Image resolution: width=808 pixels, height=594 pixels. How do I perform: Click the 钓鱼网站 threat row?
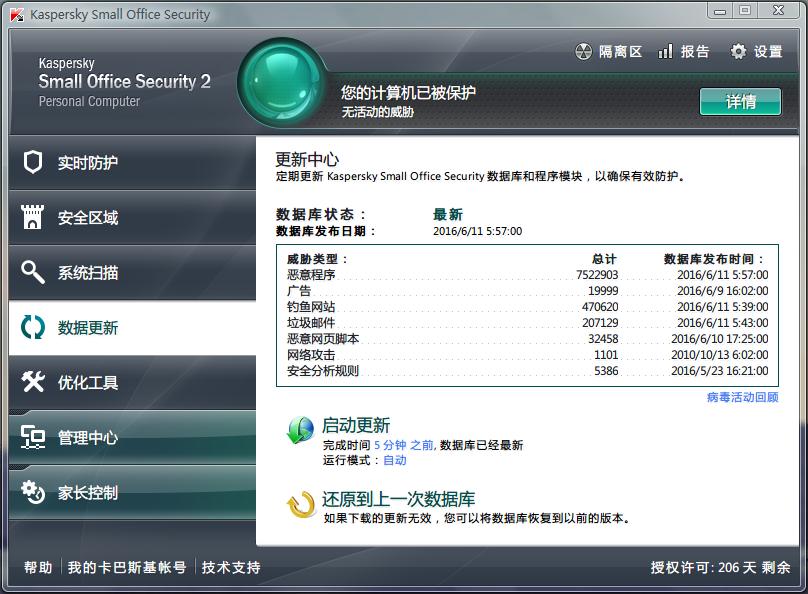[527, 307]
